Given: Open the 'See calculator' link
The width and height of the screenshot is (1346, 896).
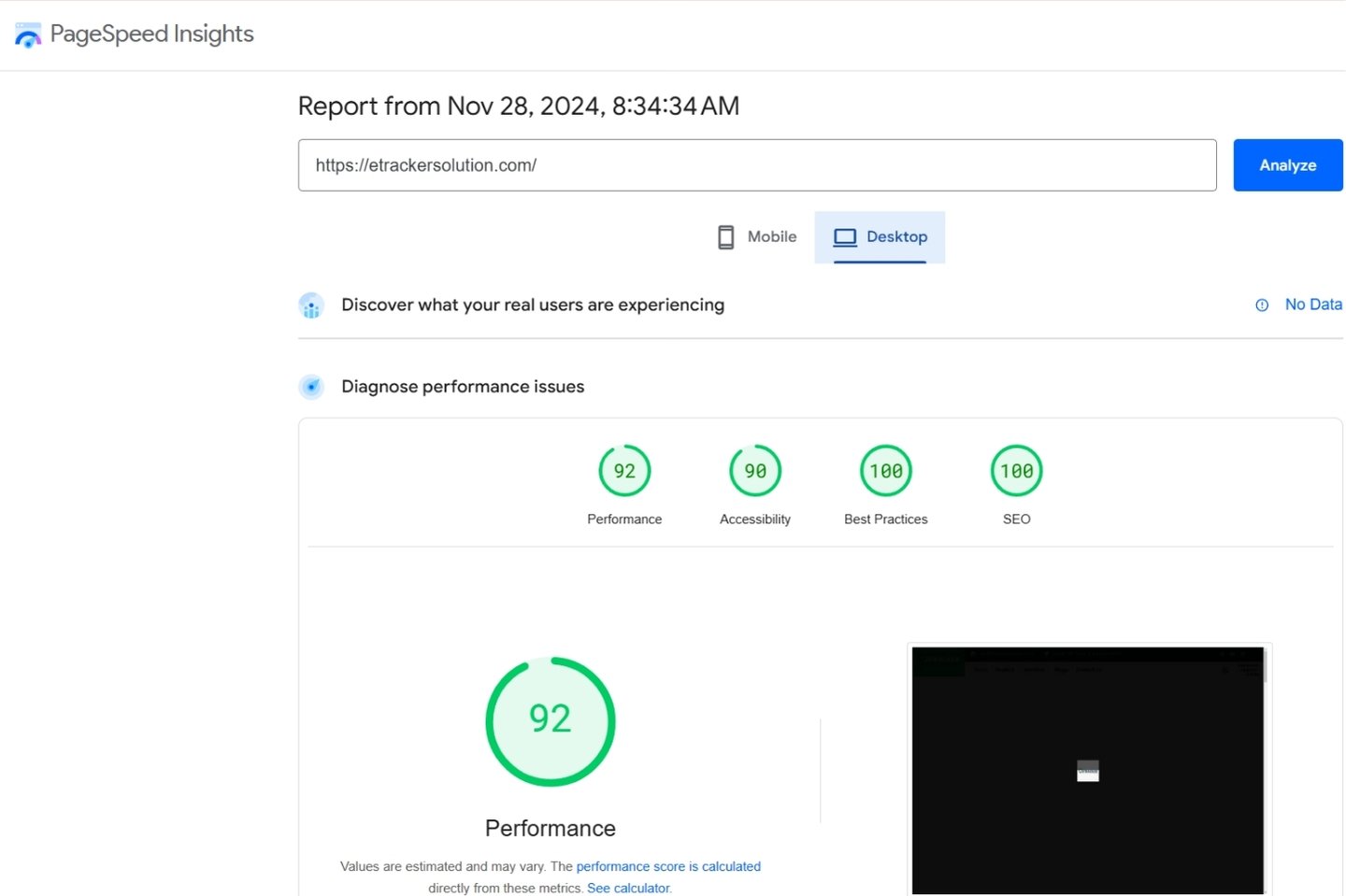Looking at the screenshot, I should click(x=629, y=889).
